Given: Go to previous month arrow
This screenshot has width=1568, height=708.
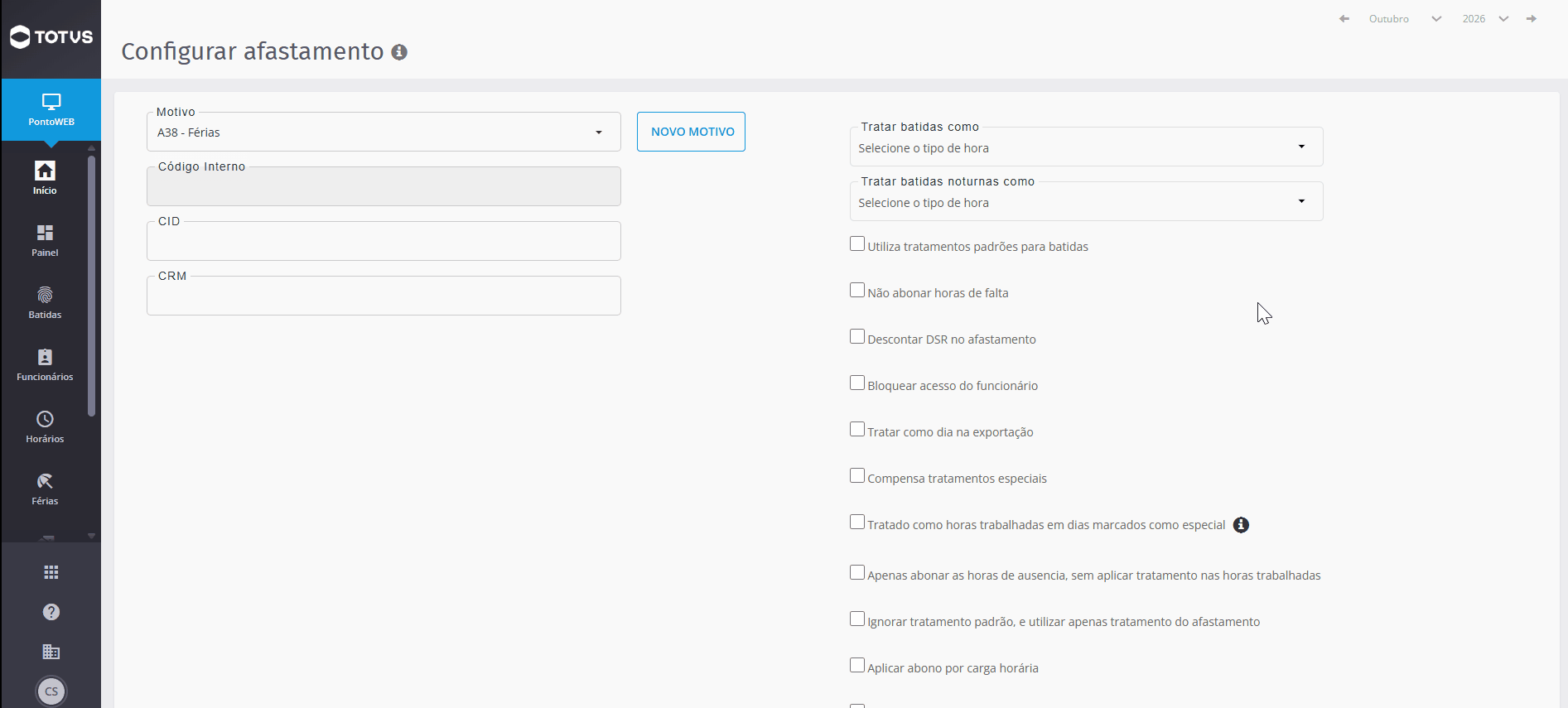Looking at the screenshot, I should coord(1344,19).
